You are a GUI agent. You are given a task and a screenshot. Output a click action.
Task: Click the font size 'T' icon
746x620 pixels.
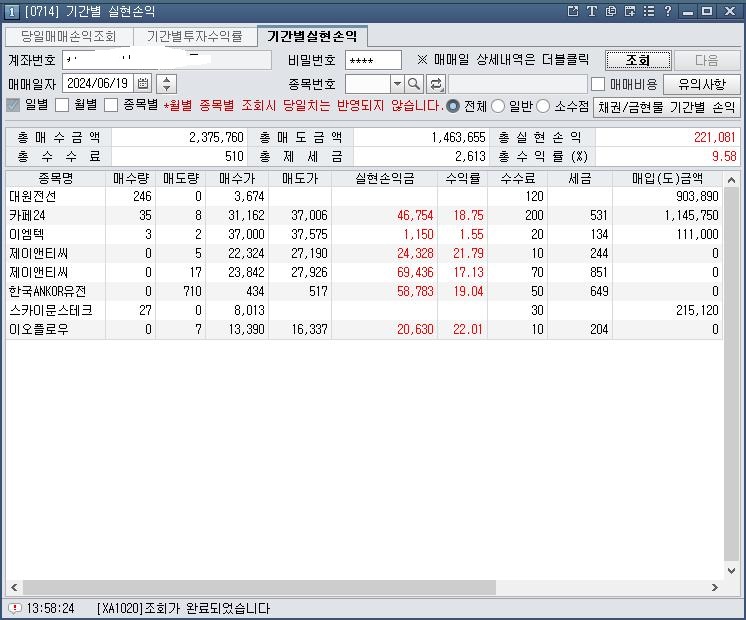click(x=591, y=11)
